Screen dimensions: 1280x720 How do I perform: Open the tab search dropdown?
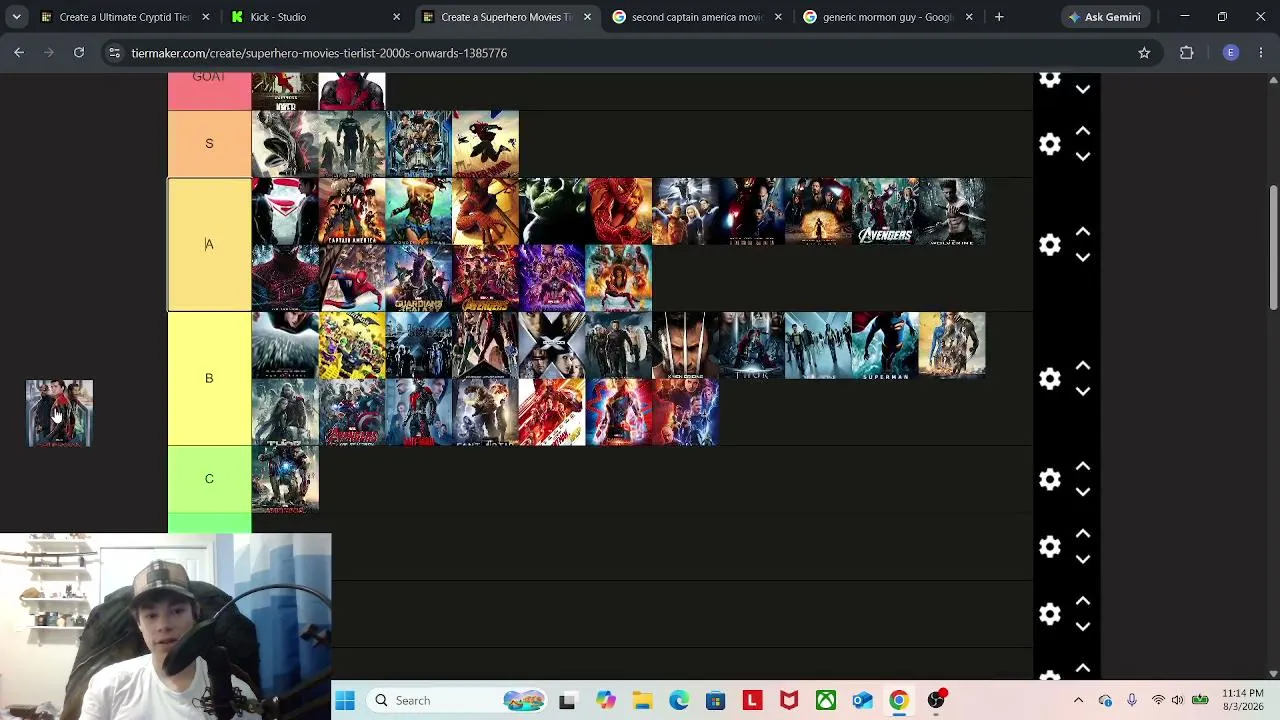[16, 17]
